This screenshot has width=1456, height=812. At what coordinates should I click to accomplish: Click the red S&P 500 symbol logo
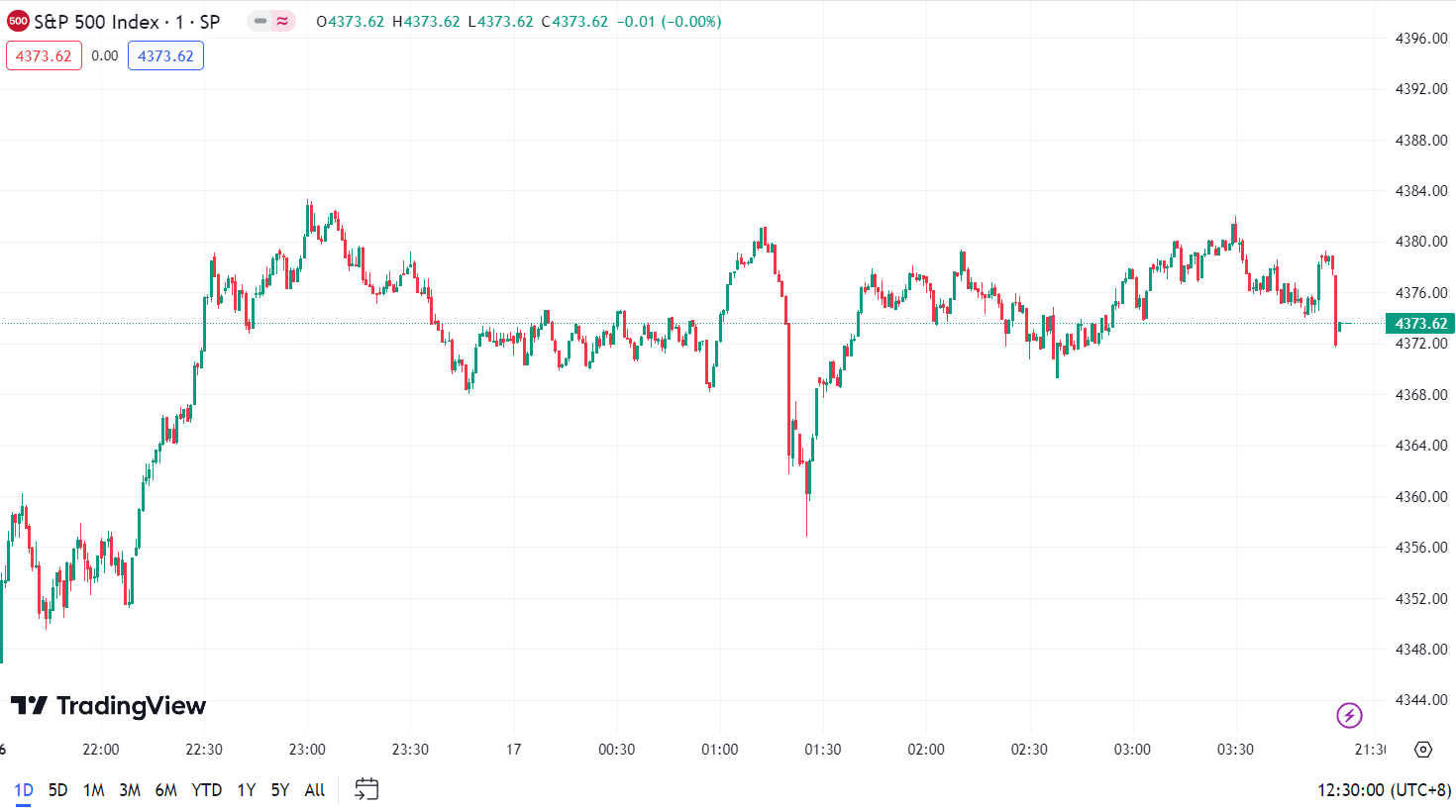coord(18,22)
